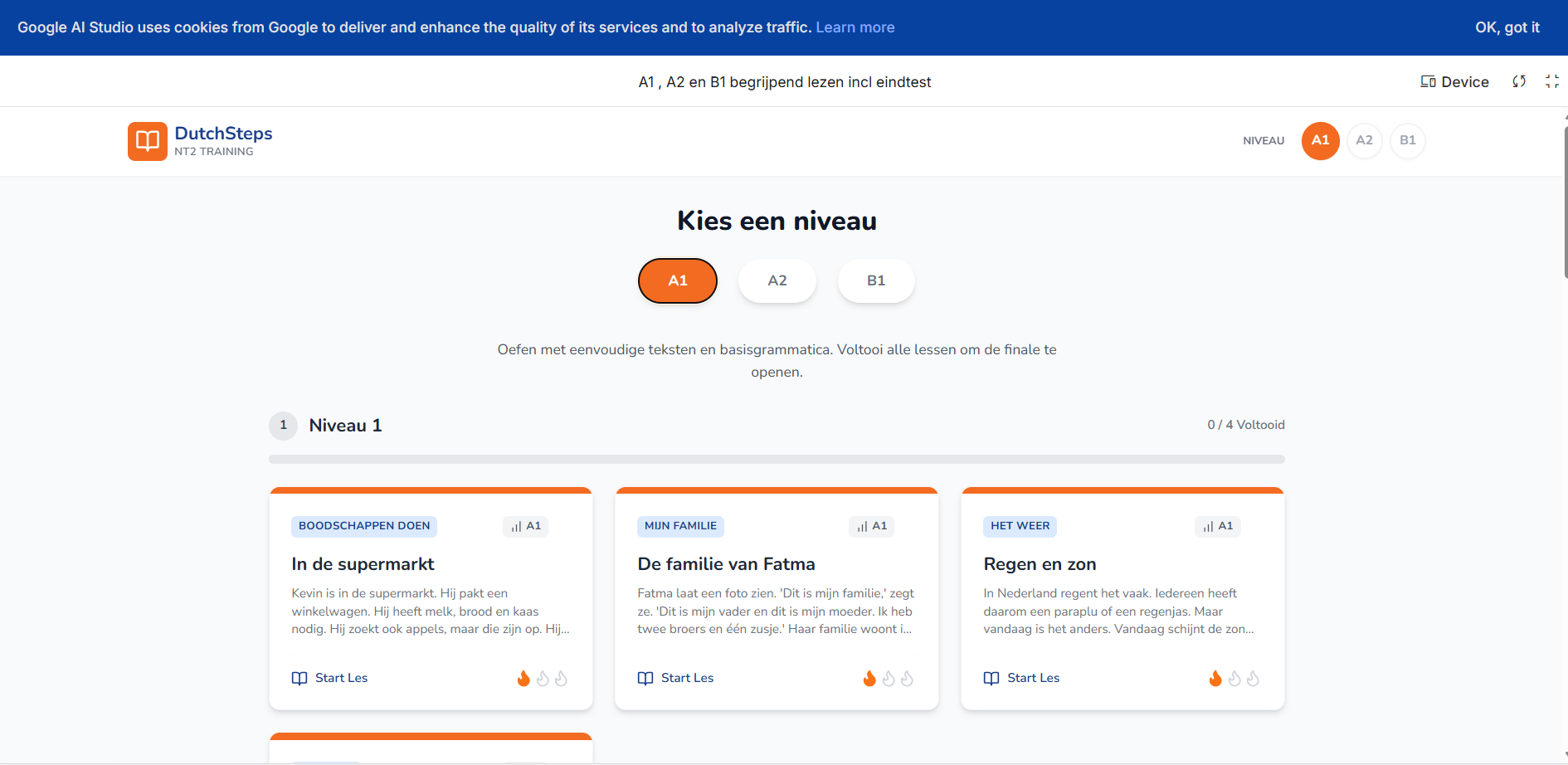Screen dimensions: 1568x765
Task: Select B1 in the header niveau switcher
Action: (1407, 140)
